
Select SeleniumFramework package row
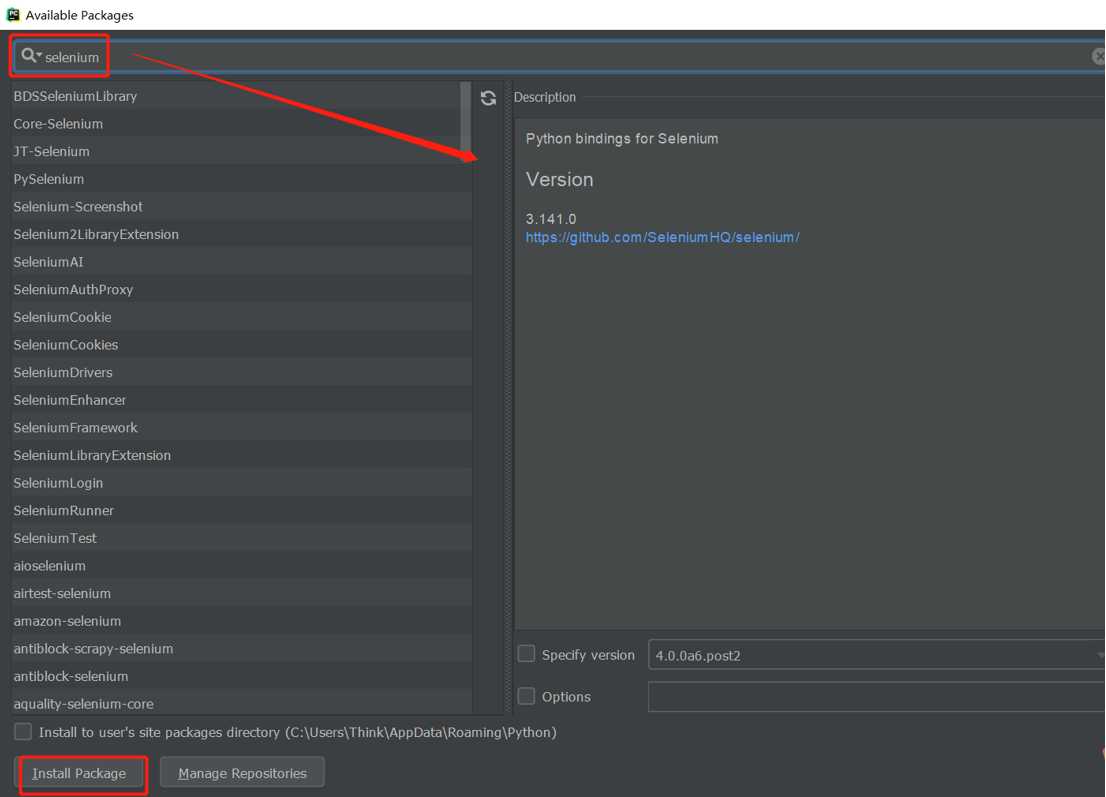point(241,427)
